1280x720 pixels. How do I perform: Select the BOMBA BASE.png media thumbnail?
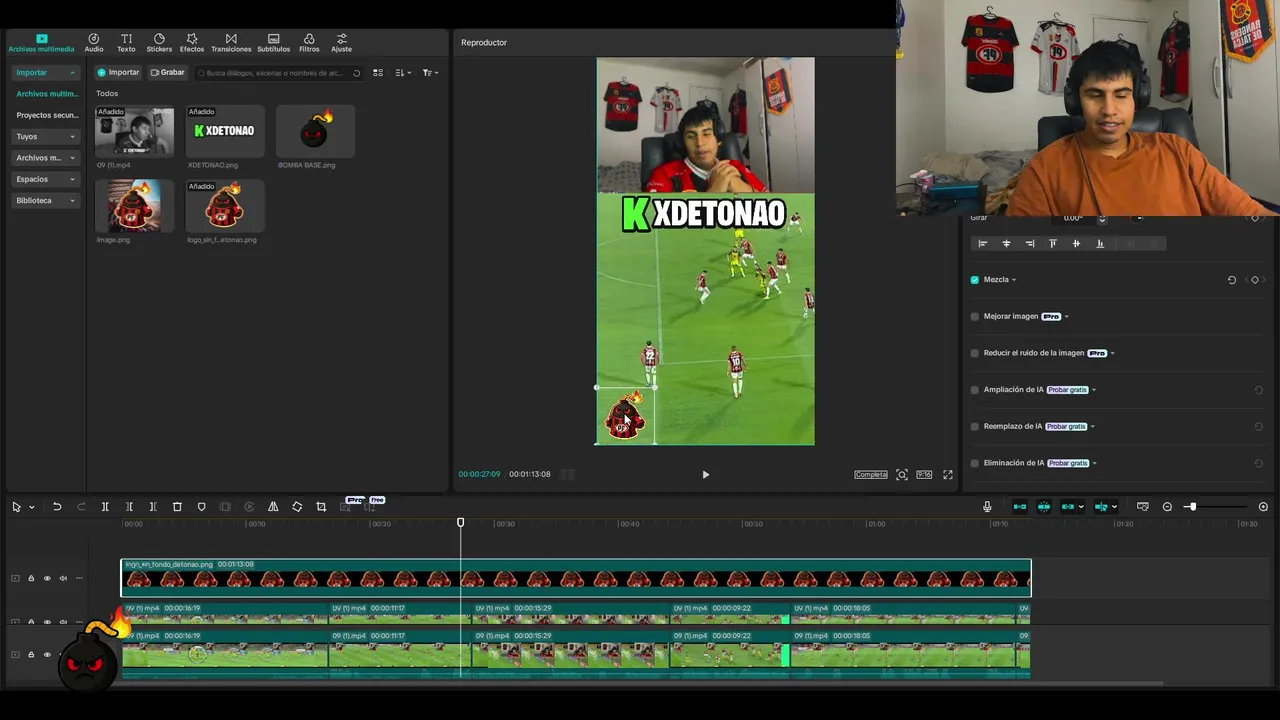coord(315,131)
